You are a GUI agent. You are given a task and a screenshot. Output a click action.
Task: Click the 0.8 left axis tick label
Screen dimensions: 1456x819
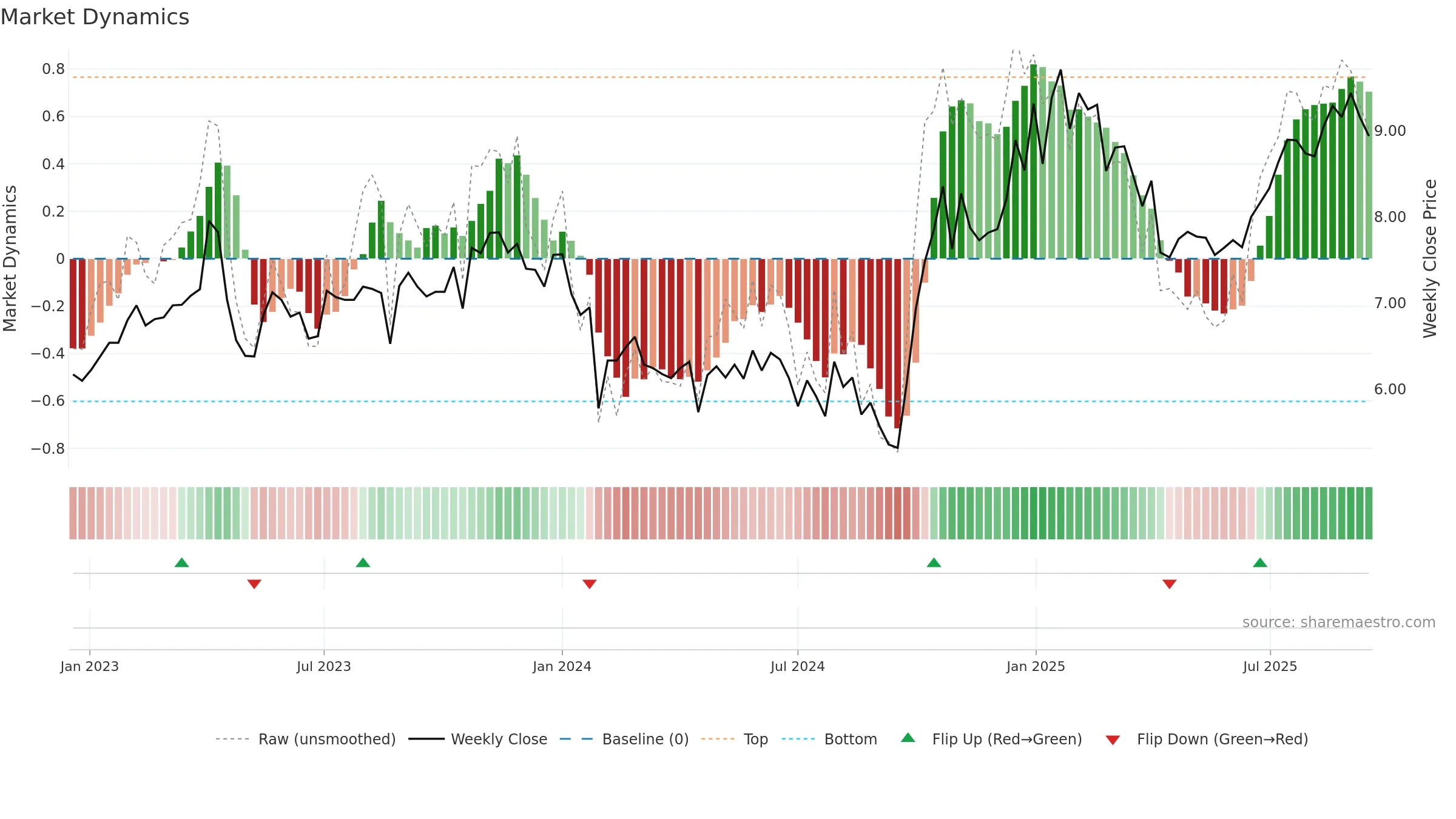(53, 69)
